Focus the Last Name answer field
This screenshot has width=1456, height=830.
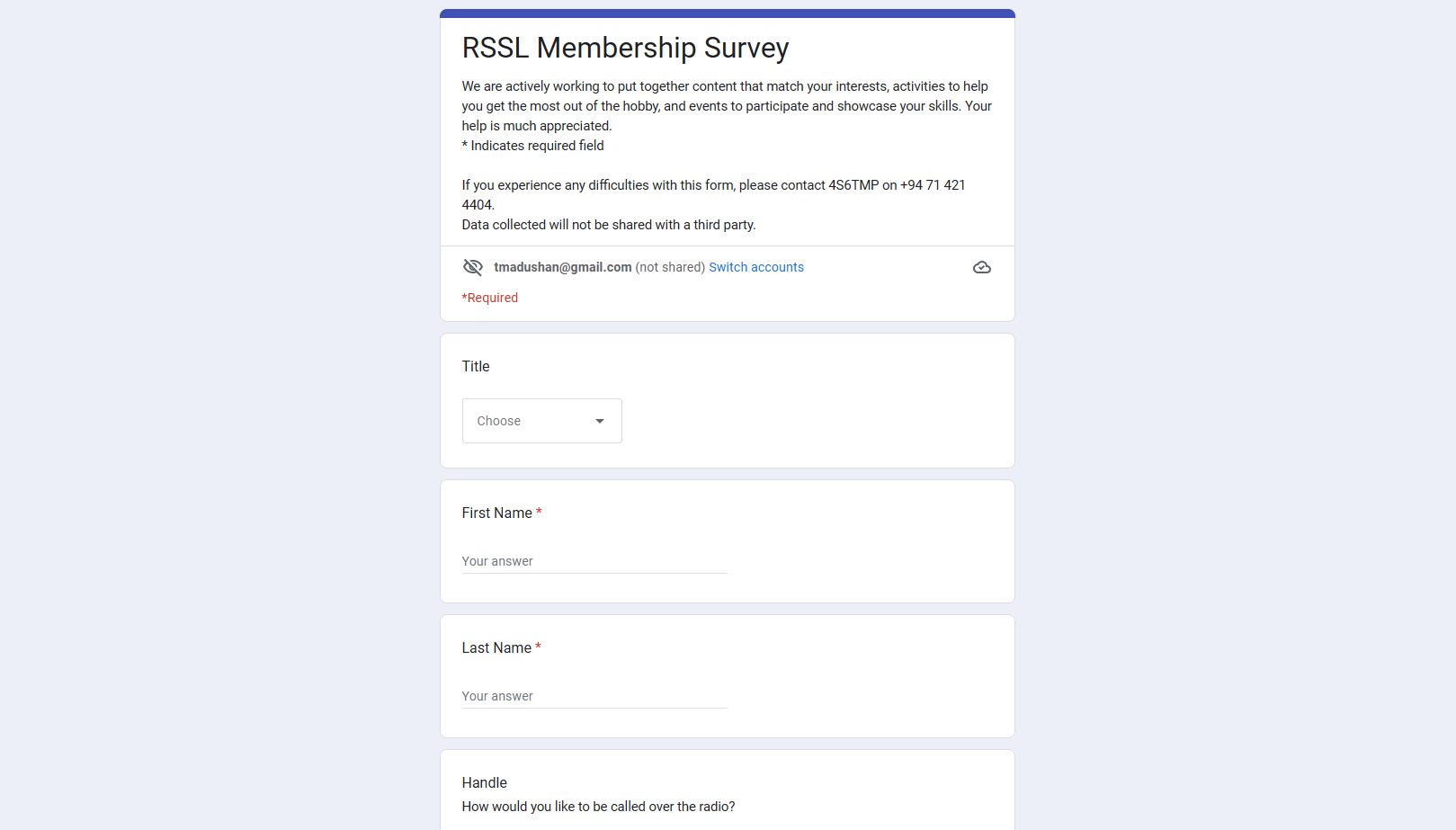tap(594, 696)
